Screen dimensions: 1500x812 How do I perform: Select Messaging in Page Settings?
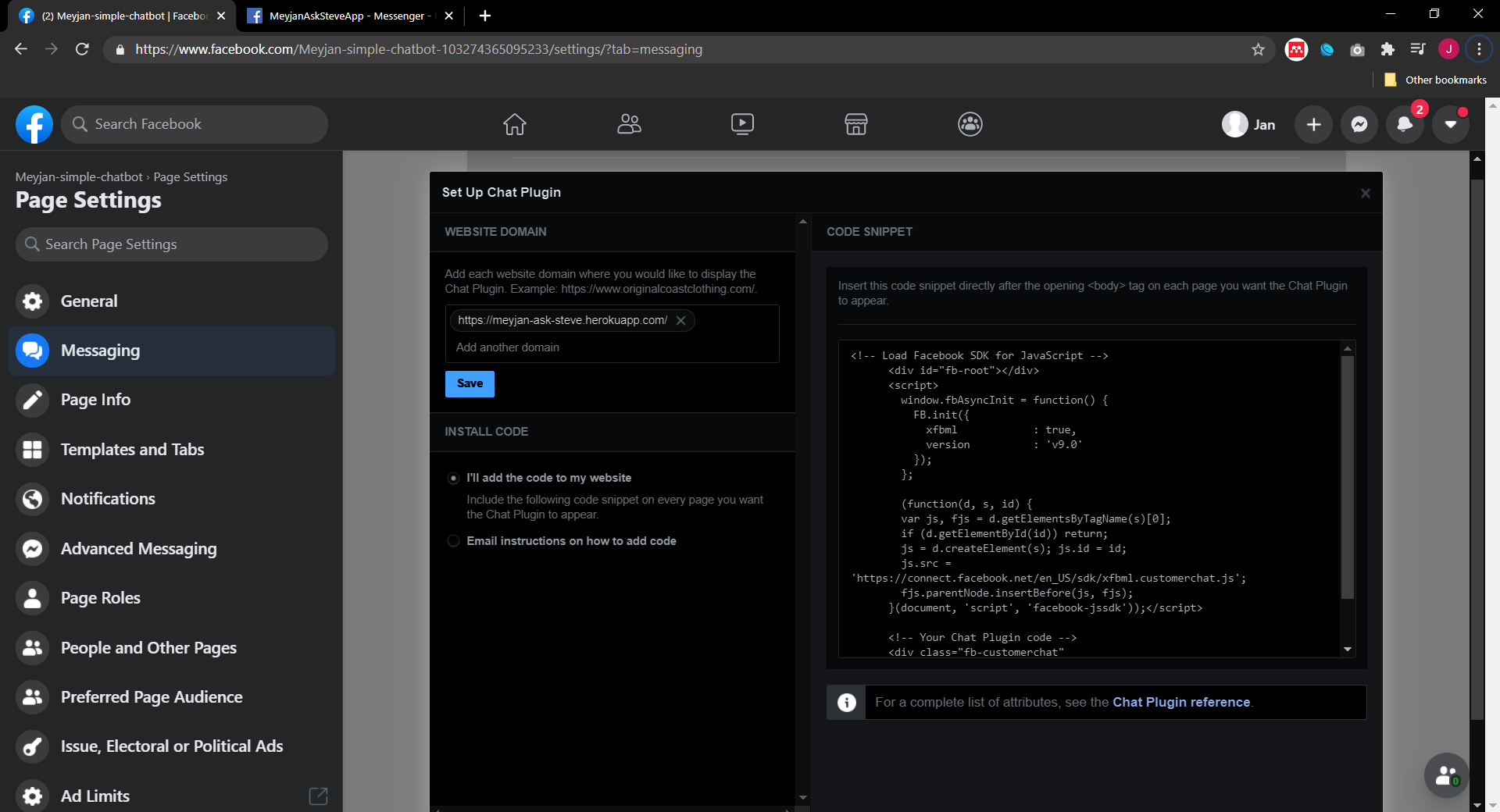(171, 351)
